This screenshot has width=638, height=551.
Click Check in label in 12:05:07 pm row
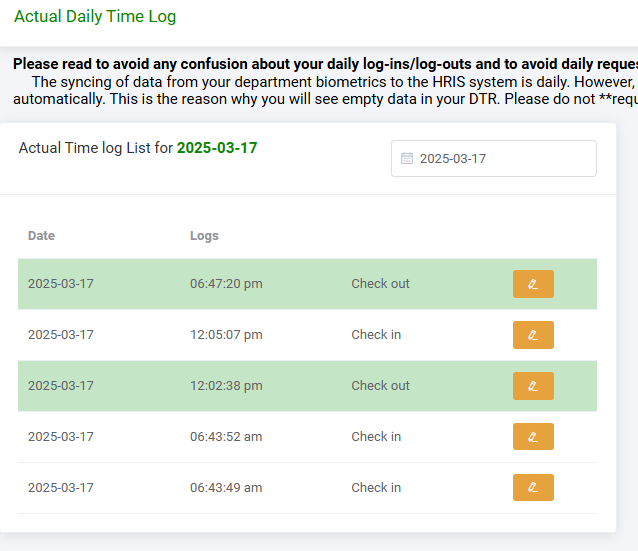pos(376,335)
